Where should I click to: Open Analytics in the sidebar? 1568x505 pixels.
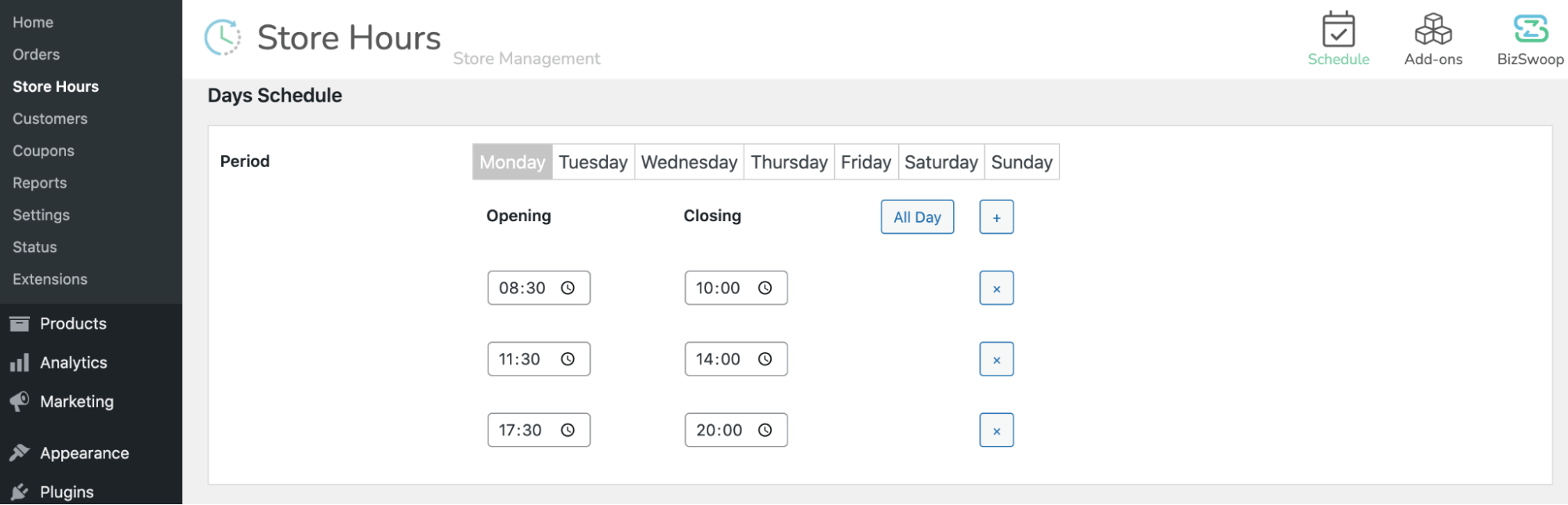(73, 363)
